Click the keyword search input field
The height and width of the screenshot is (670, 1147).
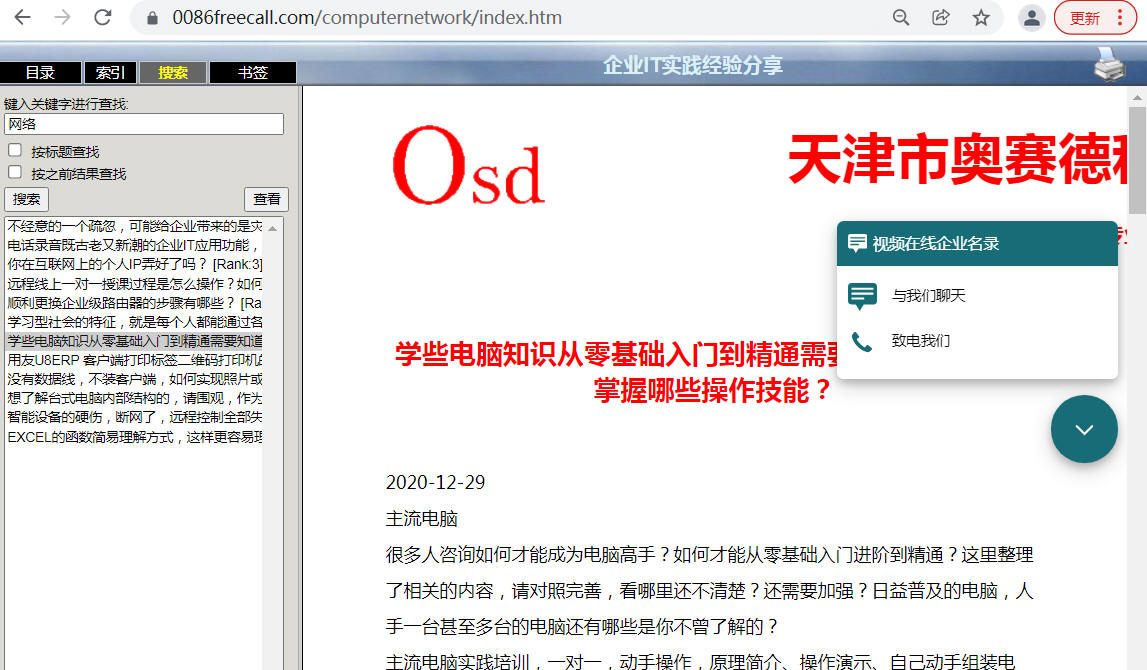[x=144, y=124]
